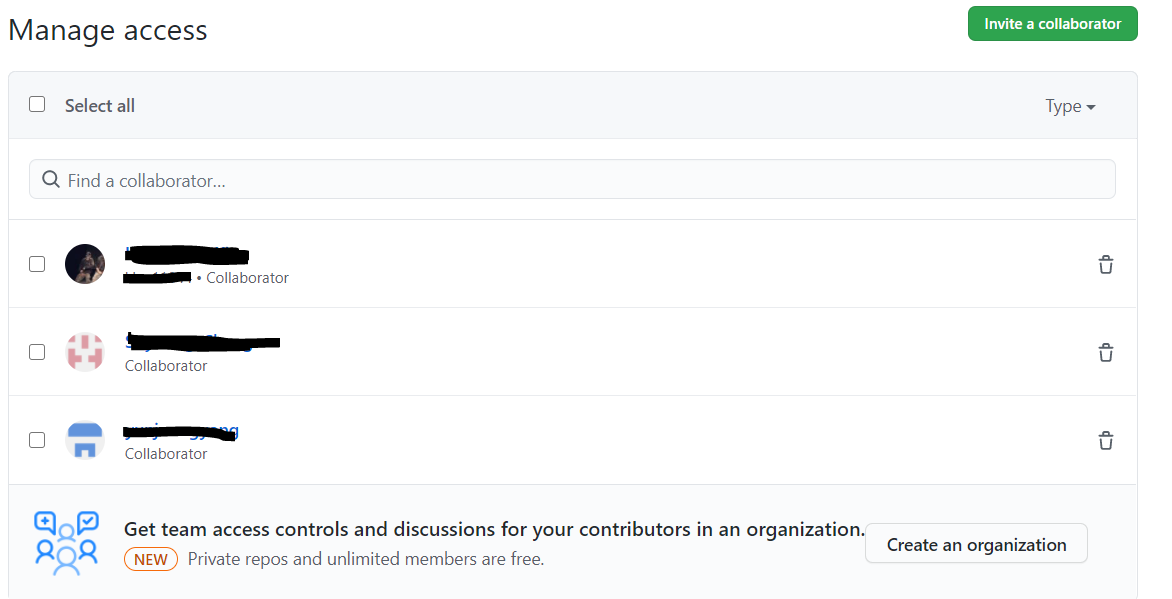The height and width of the screenshot is (599, 1172).
Task: Remove the first collaborator with the trash icon
Action: pyautogui.click(x=1105, y=265)
